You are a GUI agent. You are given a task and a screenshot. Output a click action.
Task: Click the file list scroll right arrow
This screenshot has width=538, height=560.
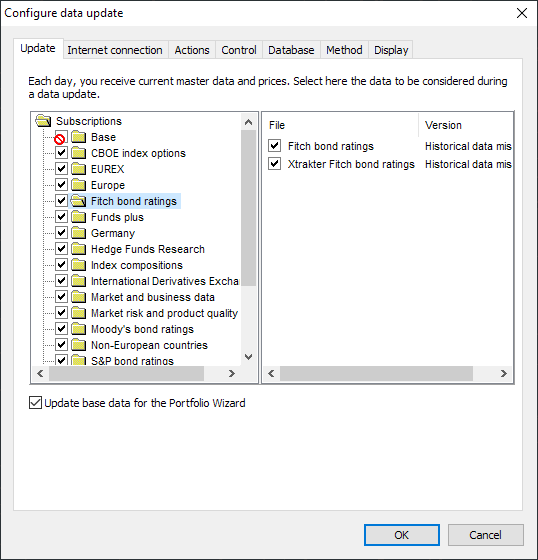coord(503,374)
